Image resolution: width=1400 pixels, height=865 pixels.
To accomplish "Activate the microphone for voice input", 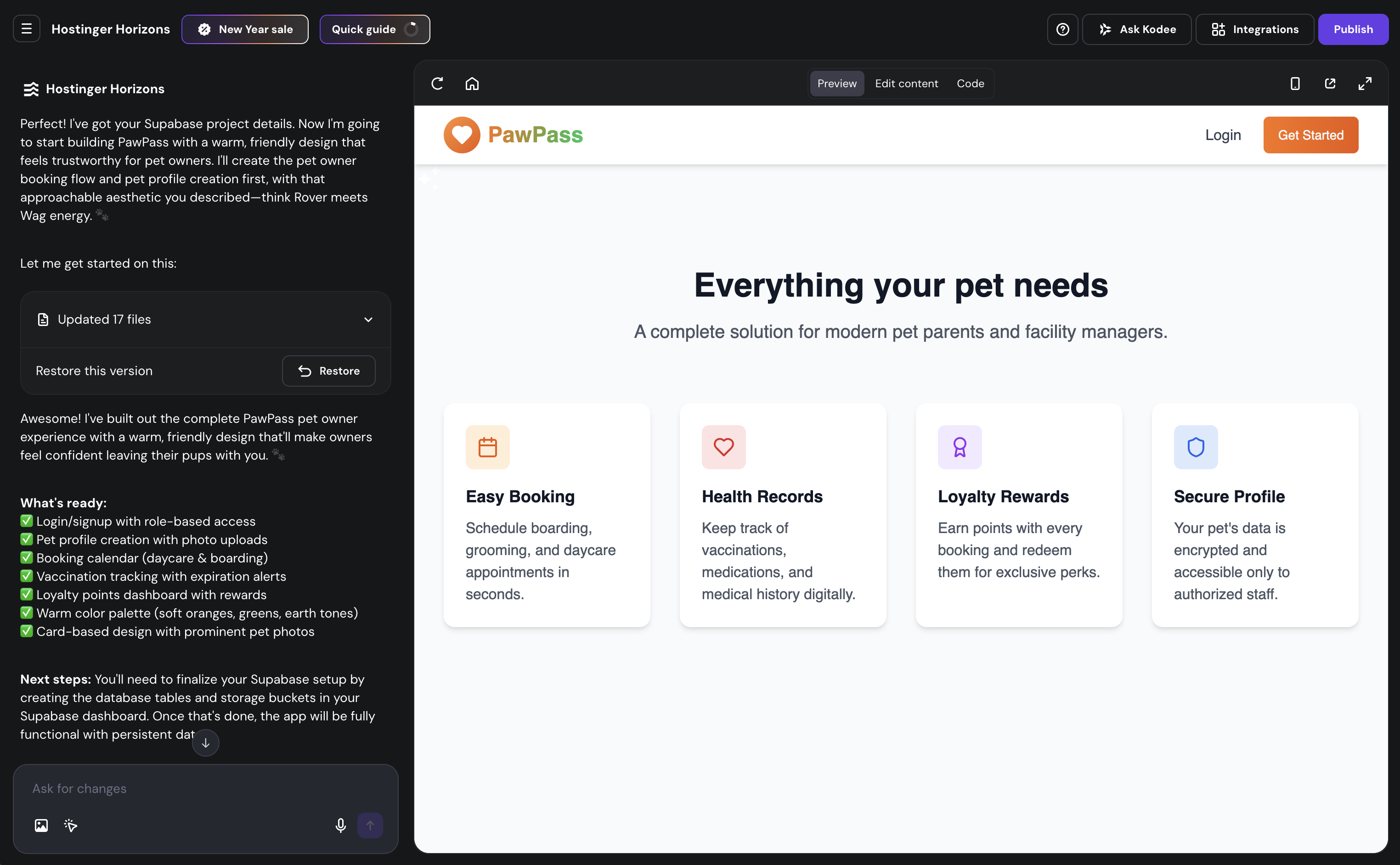I will pyautogui.click(x=340, y=826).
